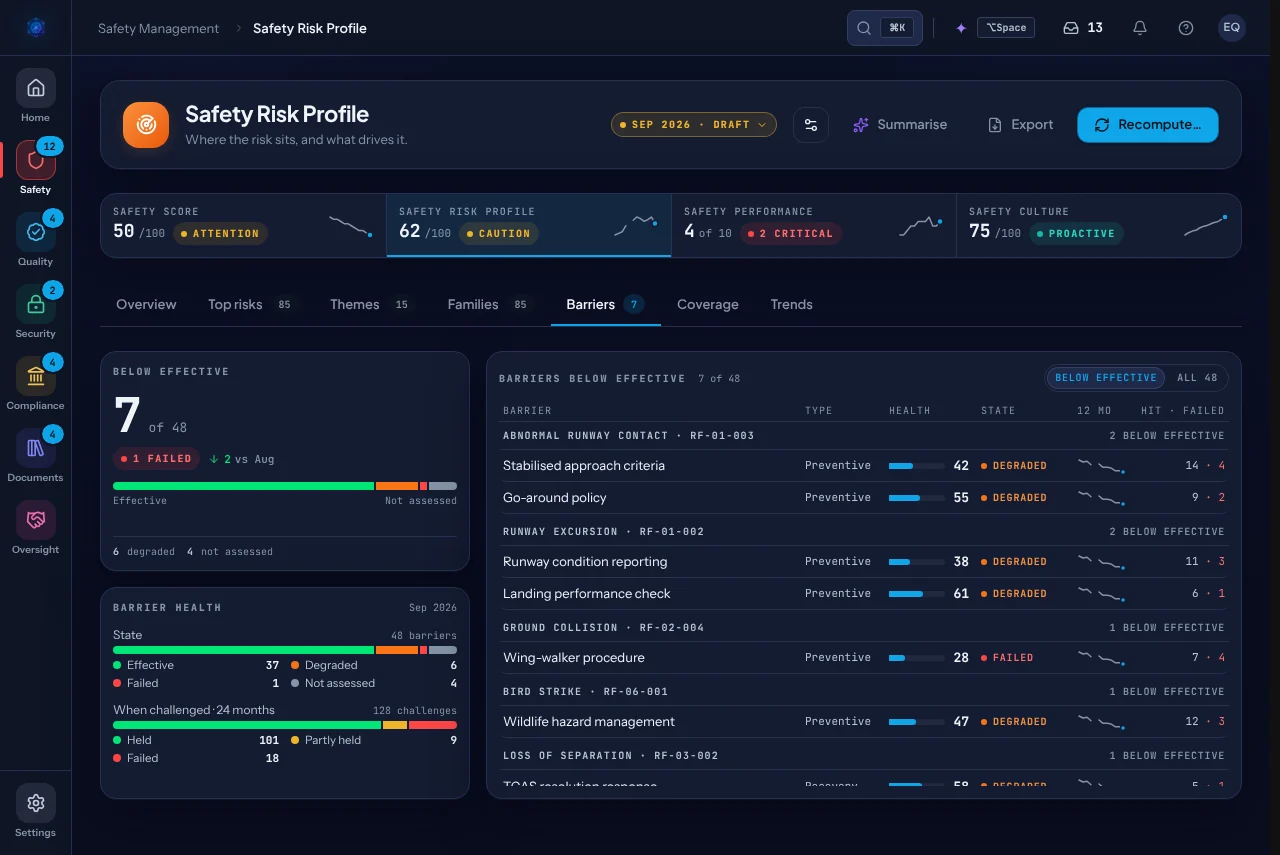Switch the table filter to All 48
The image size is (1280, 855).
1197,378
